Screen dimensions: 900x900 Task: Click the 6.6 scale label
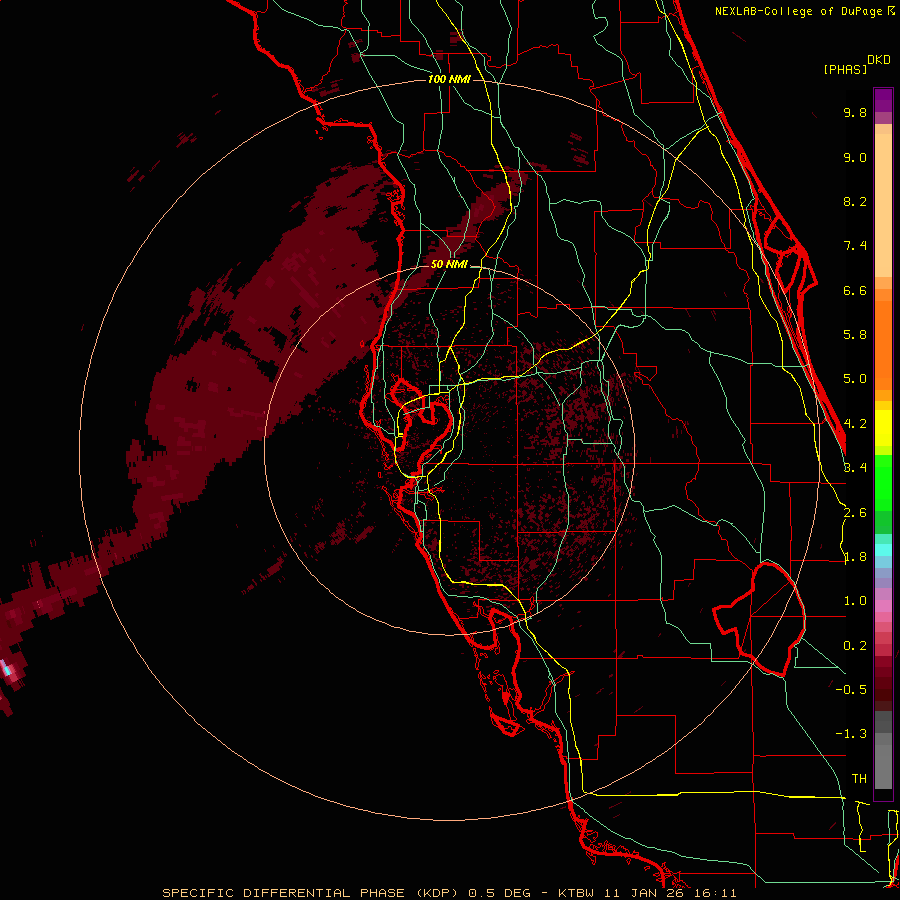[x=855, y=290]
